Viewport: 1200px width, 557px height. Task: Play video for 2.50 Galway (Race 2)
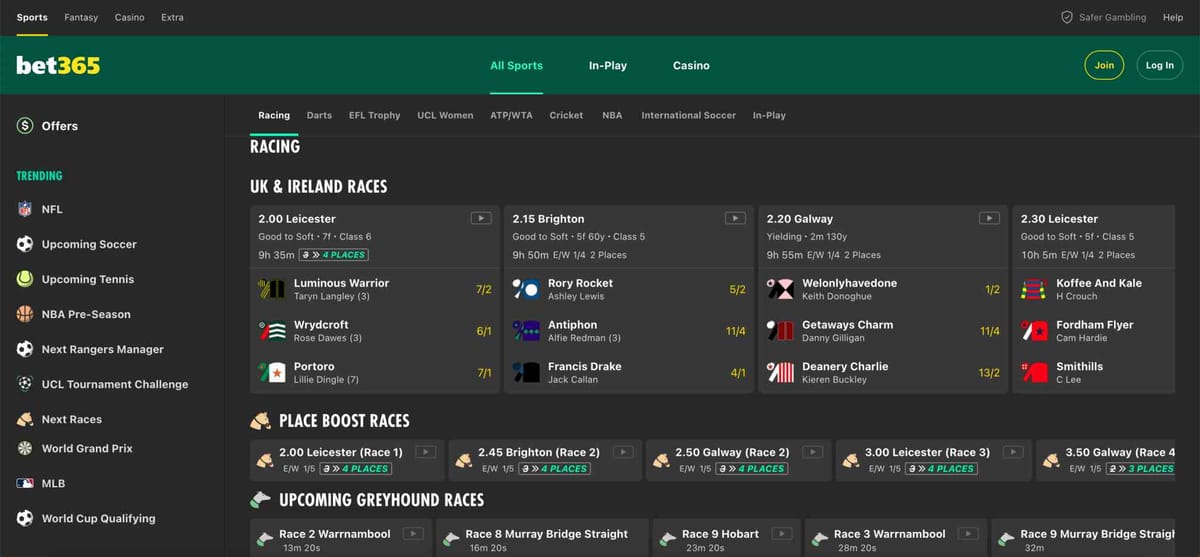(x=812, y=452)
